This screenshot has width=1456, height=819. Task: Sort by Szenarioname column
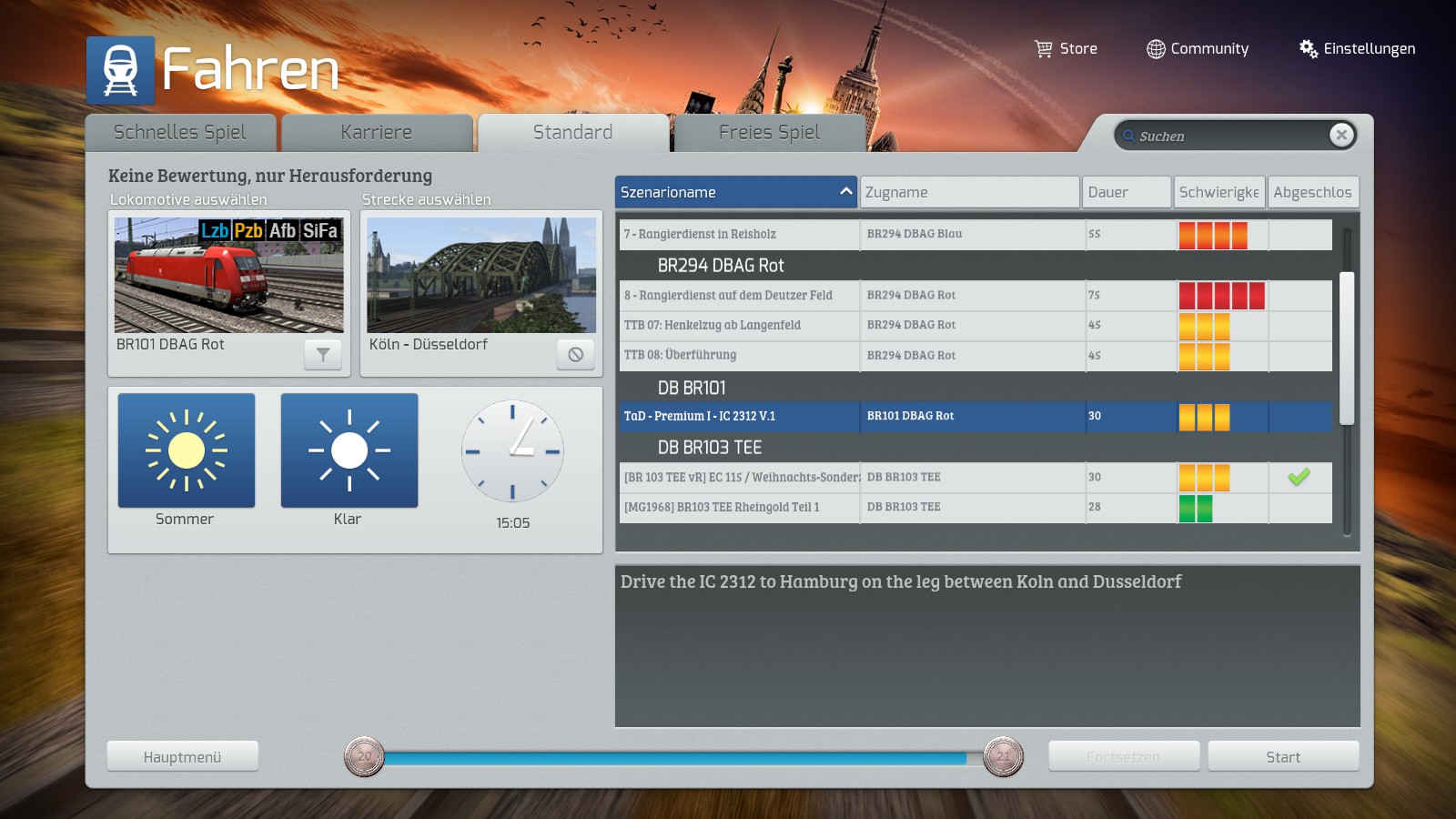point(736,192)
